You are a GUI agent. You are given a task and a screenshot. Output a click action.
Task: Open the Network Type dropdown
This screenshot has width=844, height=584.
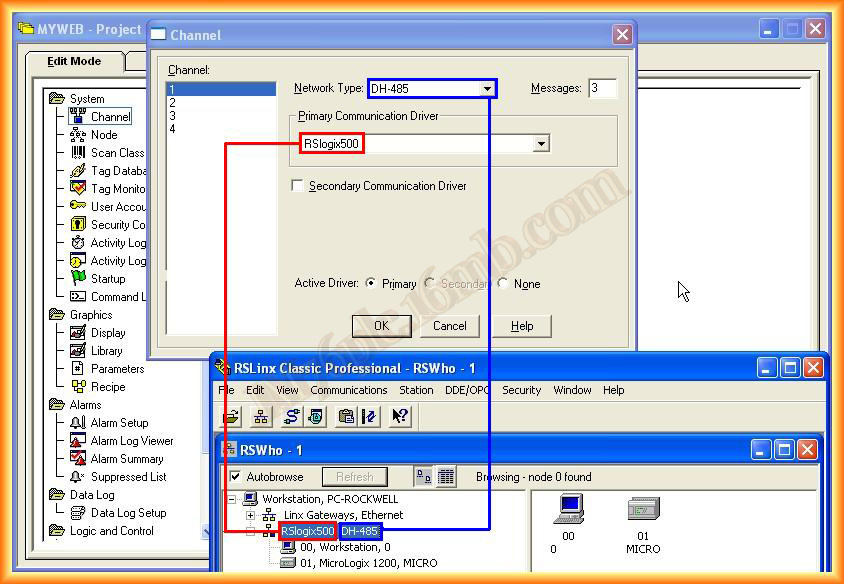point(488,89)
